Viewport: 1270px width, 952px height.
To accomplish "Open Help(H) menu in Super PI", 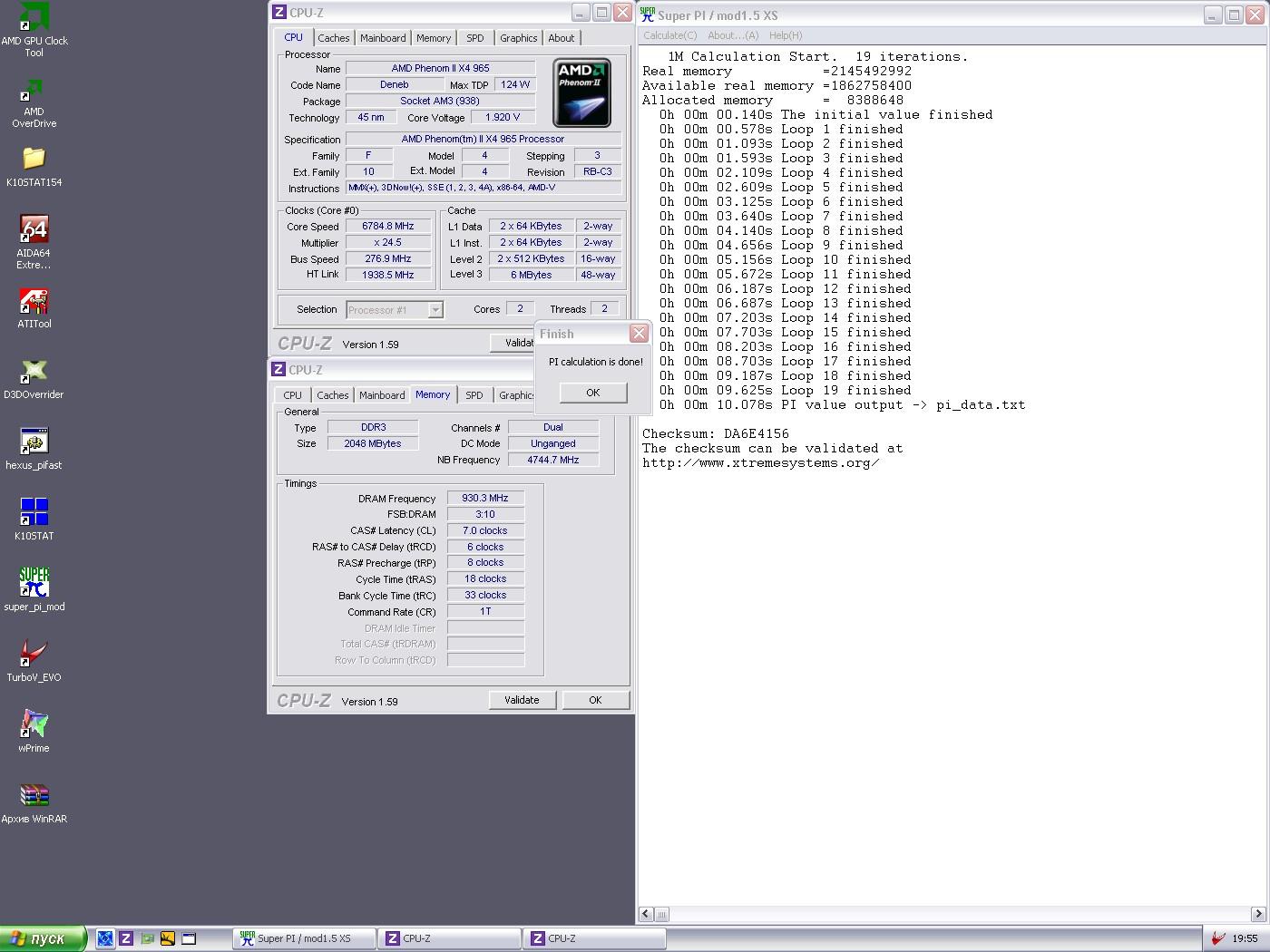I will (786, 35).
